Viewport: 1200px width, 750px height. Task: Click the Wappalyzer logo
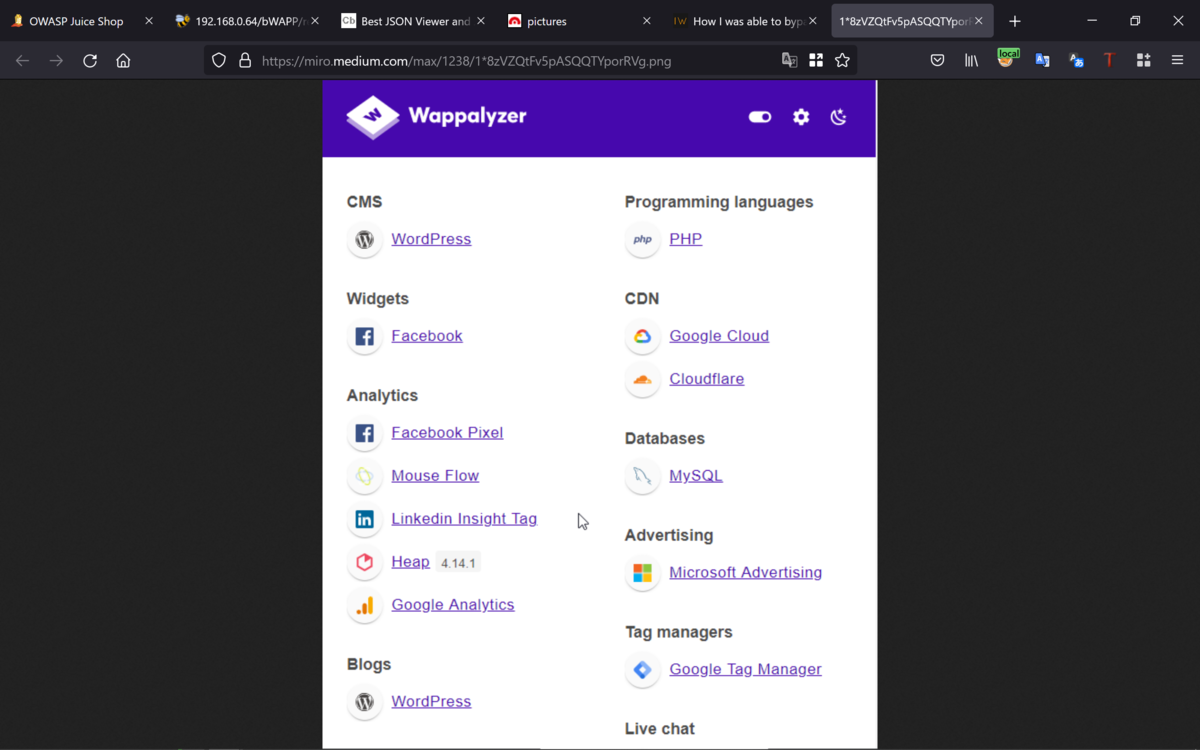[x=436, y=117]
